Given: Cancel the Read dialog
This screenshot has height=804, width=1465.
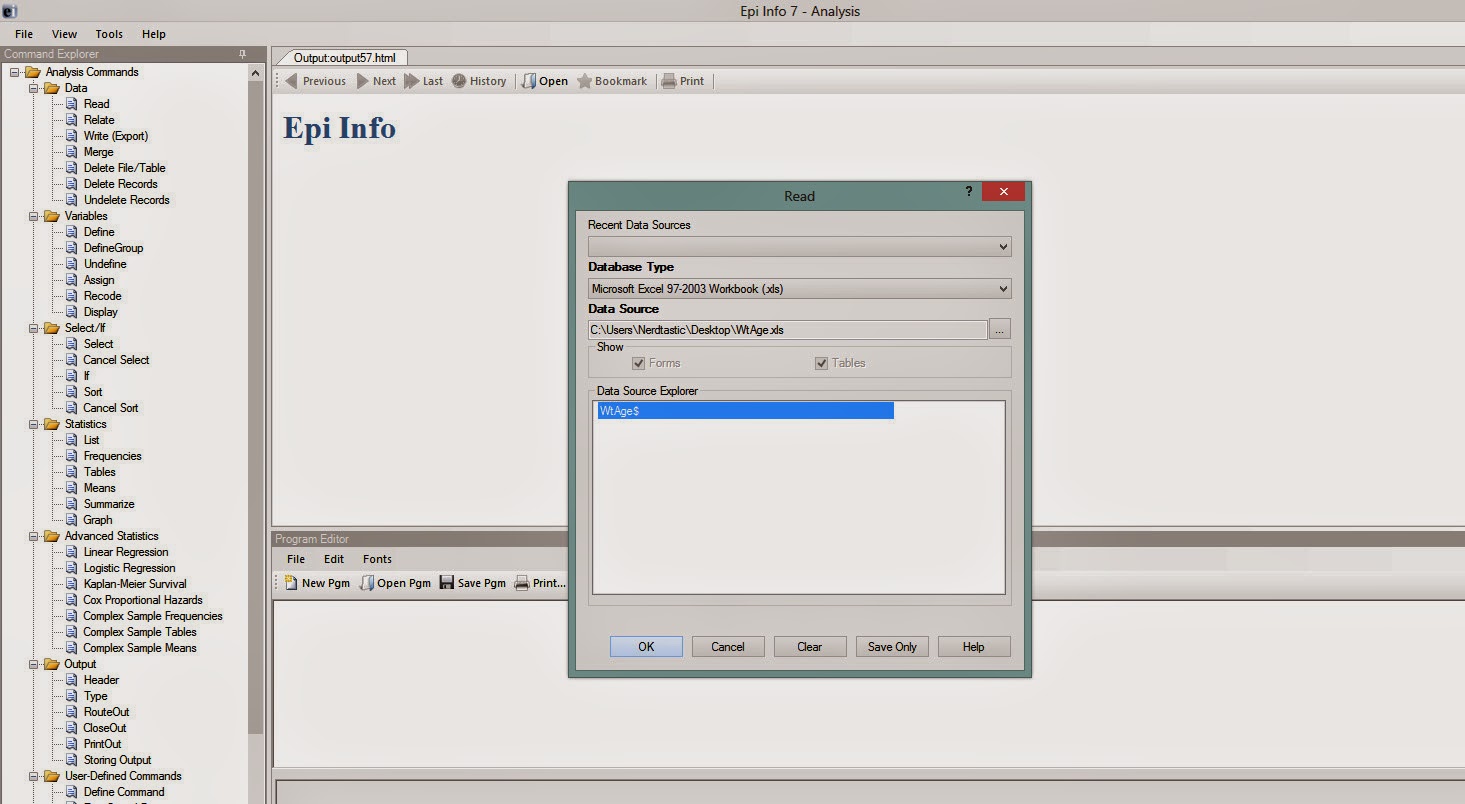Looking at the screenshot, I should click(x=728, y=647).
